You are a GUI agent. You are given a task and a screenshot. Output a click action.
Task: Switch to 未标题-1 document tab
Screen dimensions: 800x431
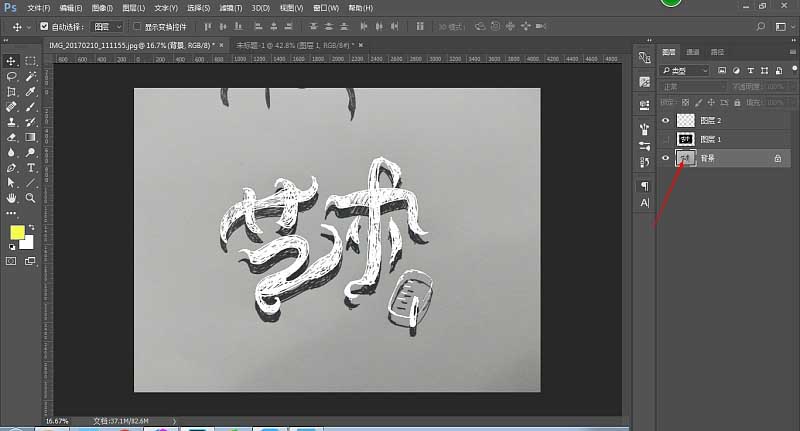coord(296,45)
